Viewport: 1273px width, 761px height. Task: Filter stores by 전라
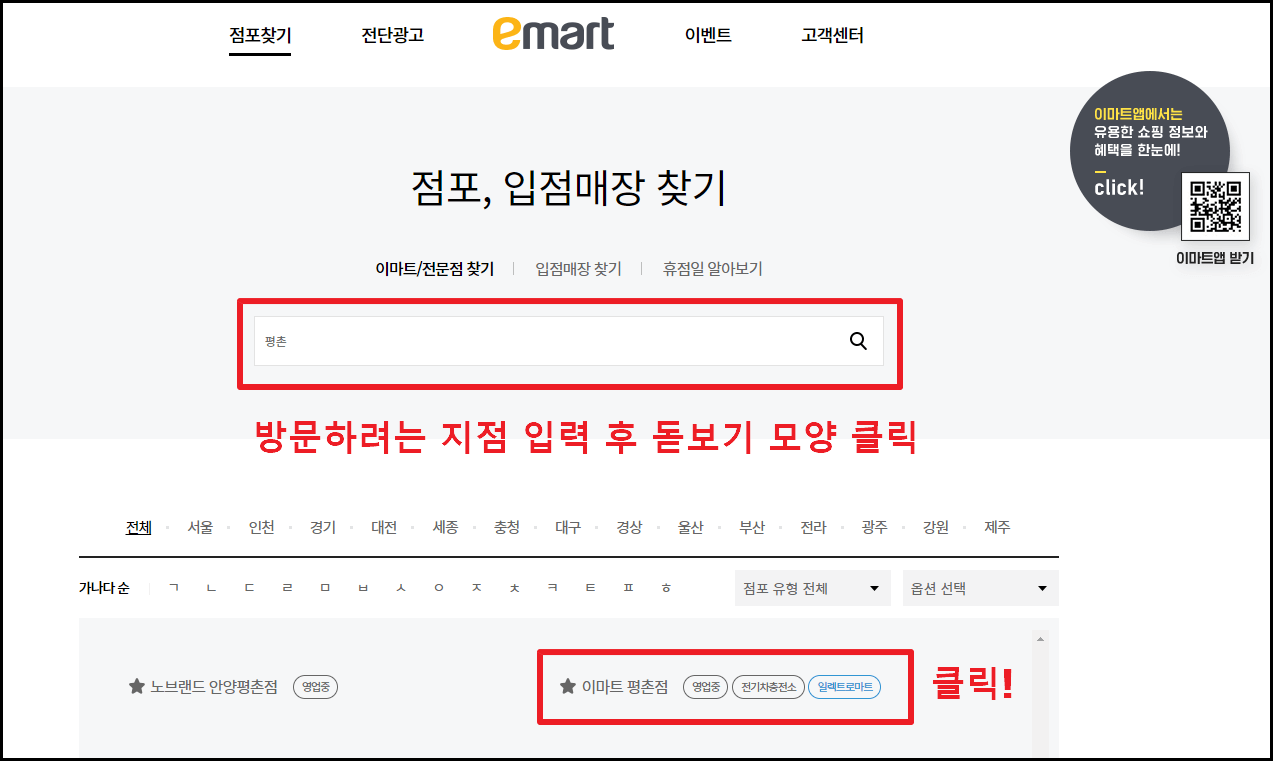coord(814,527)
